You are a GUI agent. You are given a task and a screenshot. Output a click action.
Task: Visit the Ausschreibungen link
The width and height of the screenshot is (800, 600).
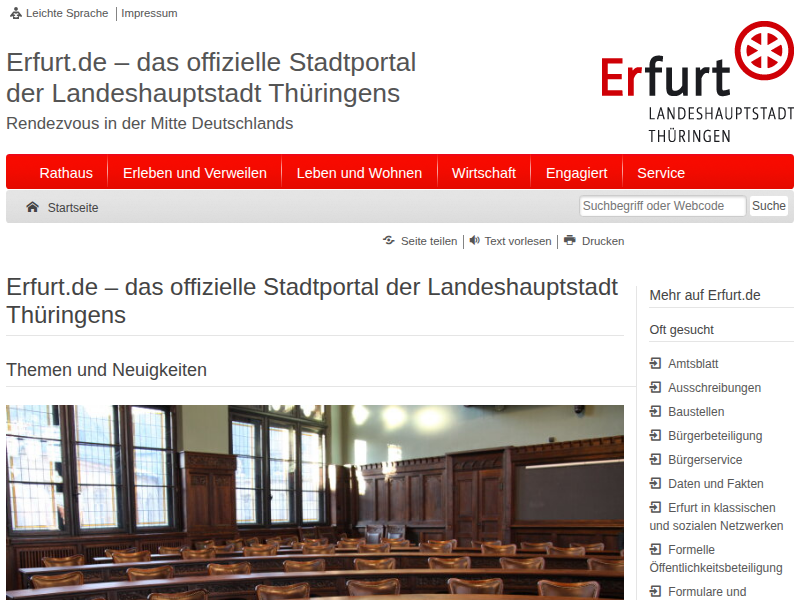point(714,388)
